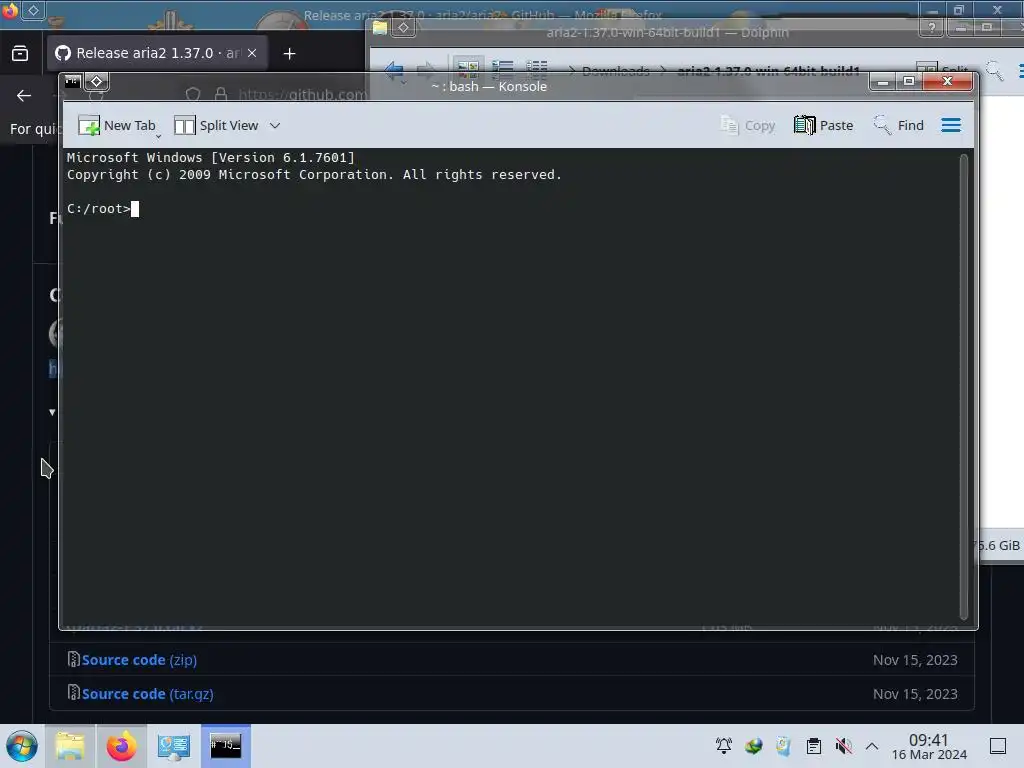
Task: Click the Konsole vertical scrollbar
Action: [x=964, y=387]
